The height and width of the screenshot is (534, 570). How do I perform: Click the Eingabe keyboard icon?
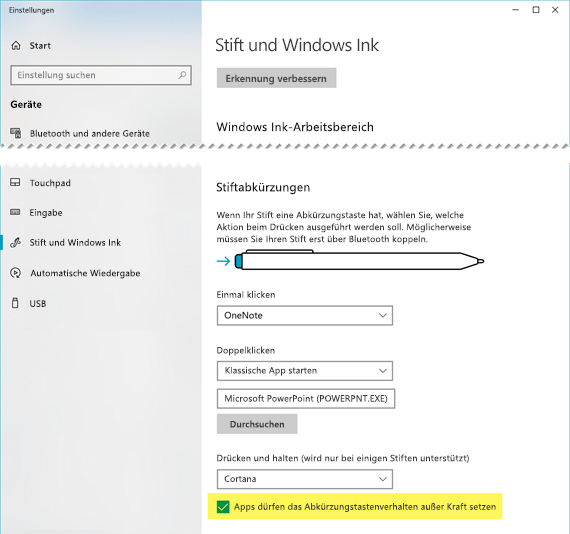[x=15, y=212]
